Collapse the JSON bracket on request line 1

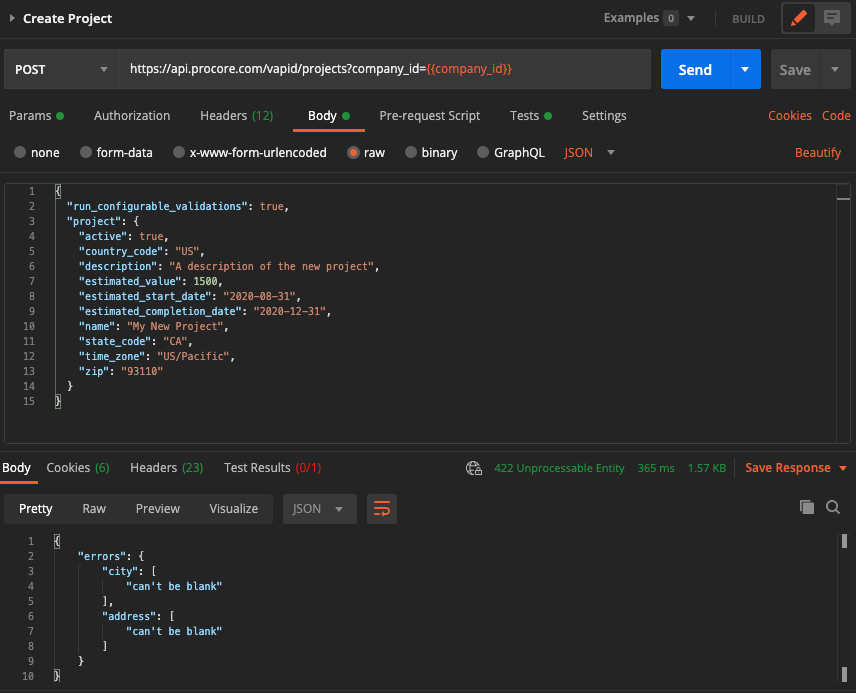point(58,191)
